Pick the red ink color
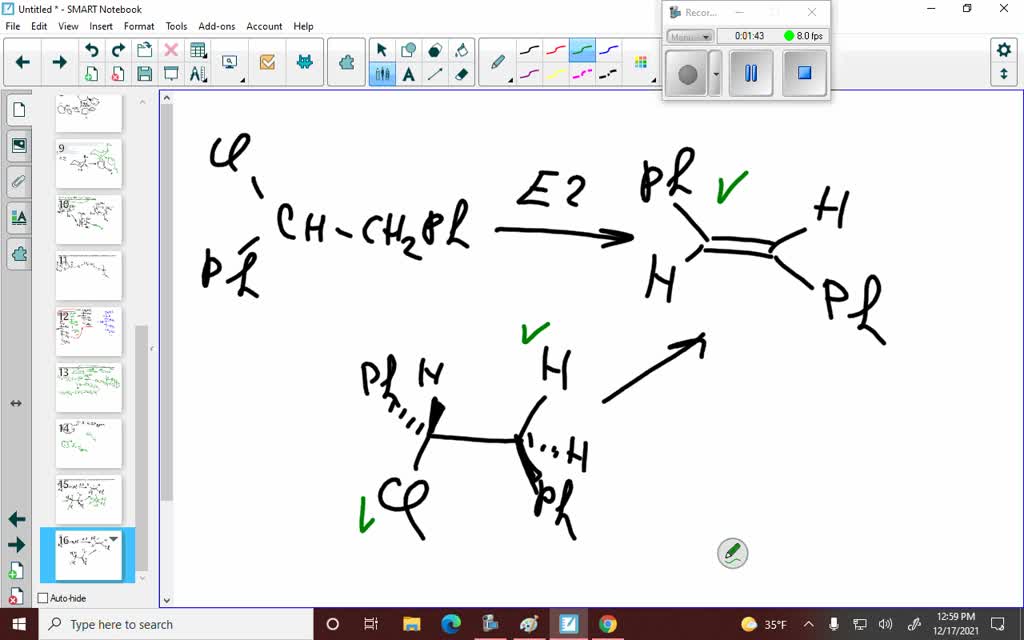 (556, 48)
